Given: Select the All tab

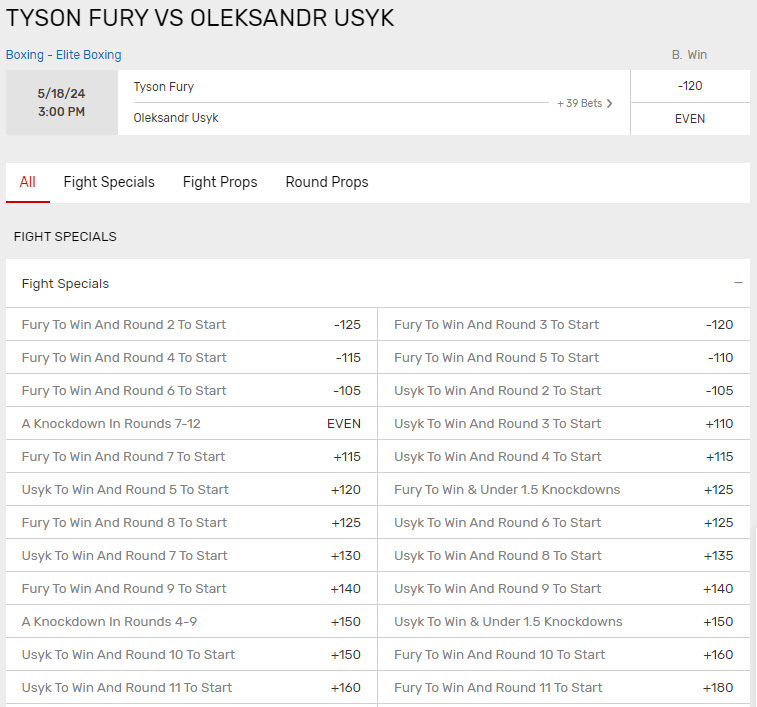Looking at the screenshot, I should (x=28, y=182).
